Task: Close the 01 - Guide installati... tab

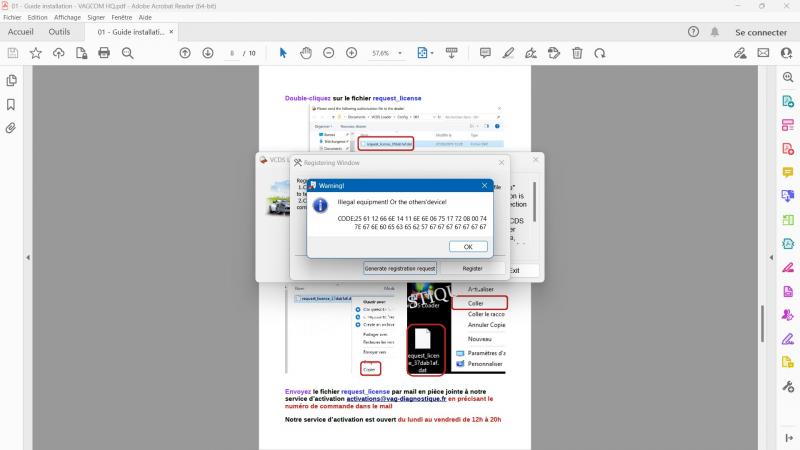Action: (x=171, y=32)
